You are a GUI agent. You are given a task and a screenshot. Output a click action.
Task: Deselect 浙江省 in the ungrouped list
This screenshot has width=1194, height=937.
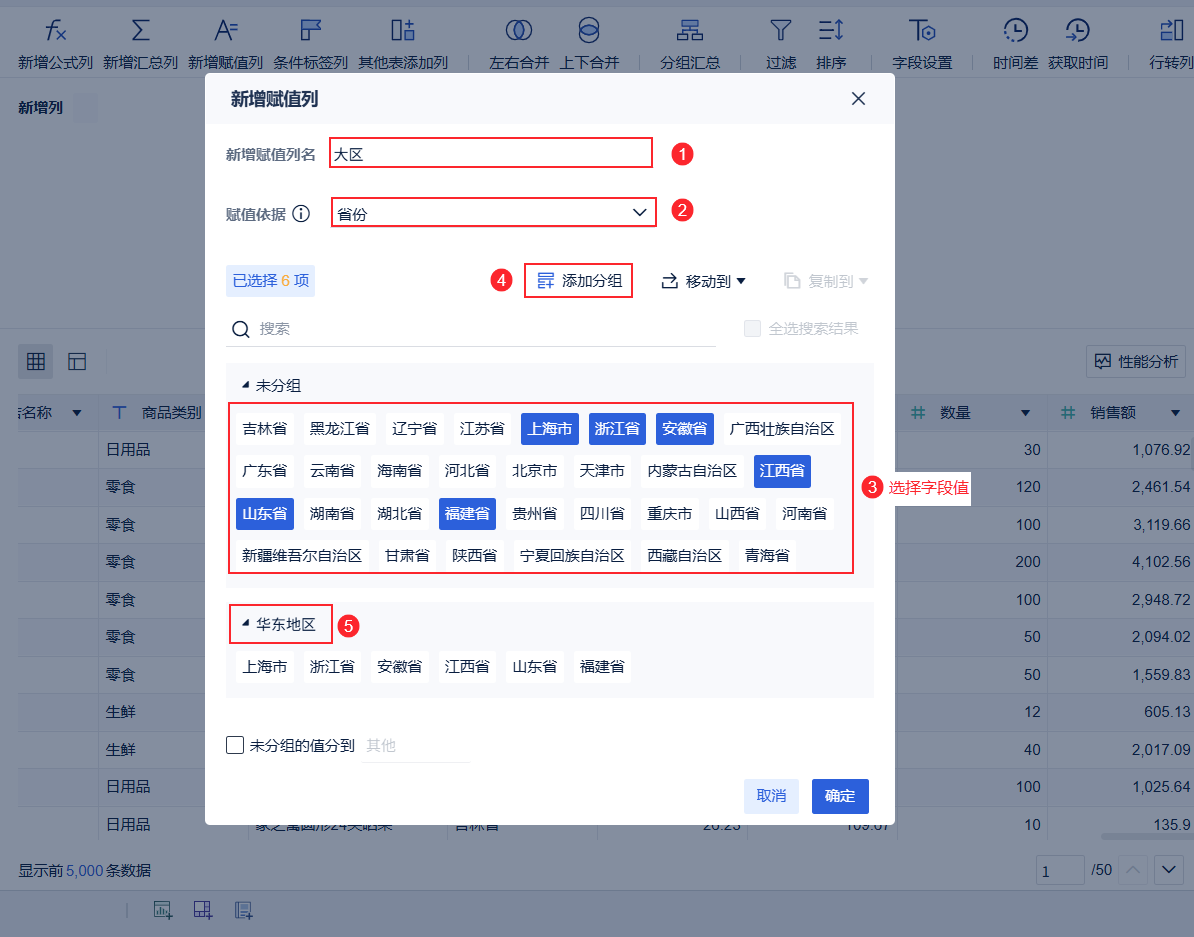pos(618,429)
